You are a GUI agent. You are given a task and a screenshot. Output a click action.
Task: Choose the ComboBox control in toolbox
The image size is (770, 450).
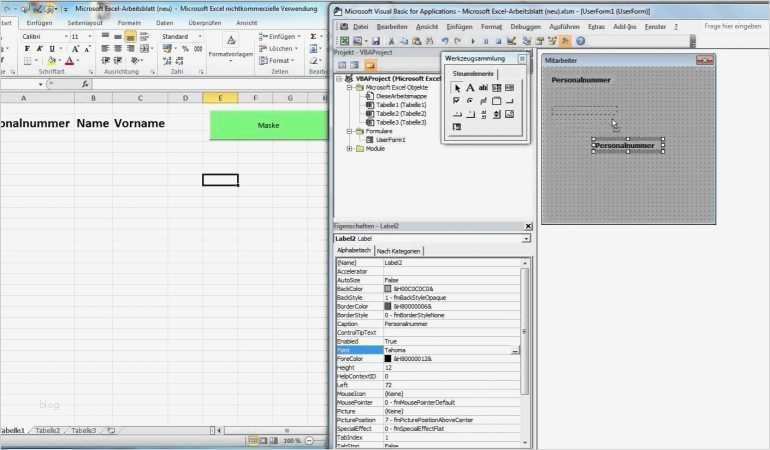click(x=496, y=88)
